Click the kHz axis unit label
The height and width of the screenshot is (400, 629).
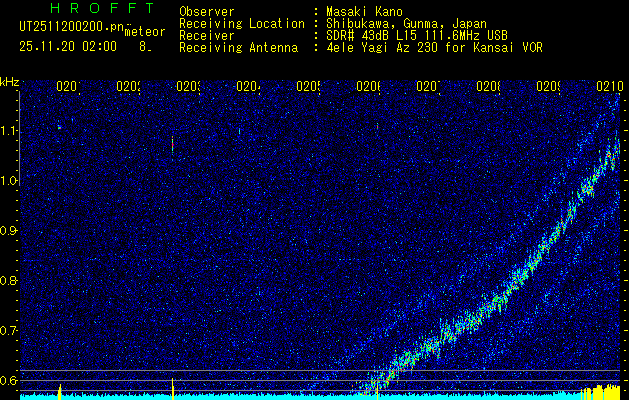pyautogui.click(x=9, y=82)
